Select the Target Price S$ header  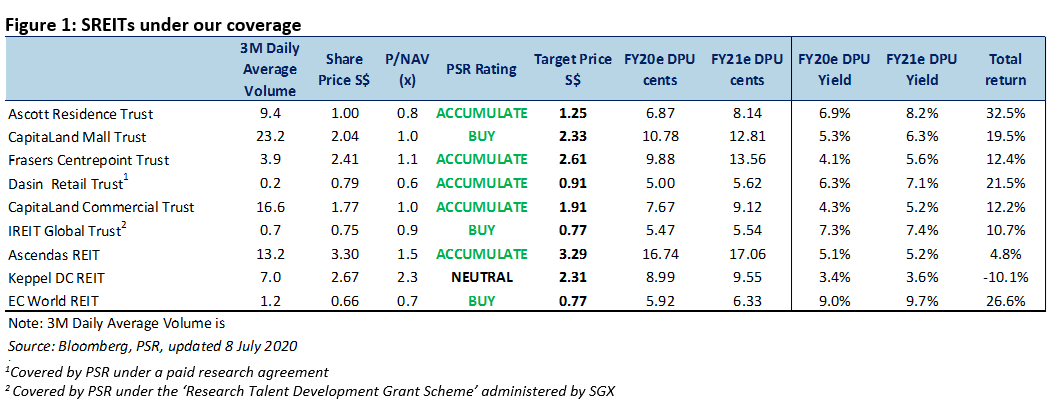573,69
